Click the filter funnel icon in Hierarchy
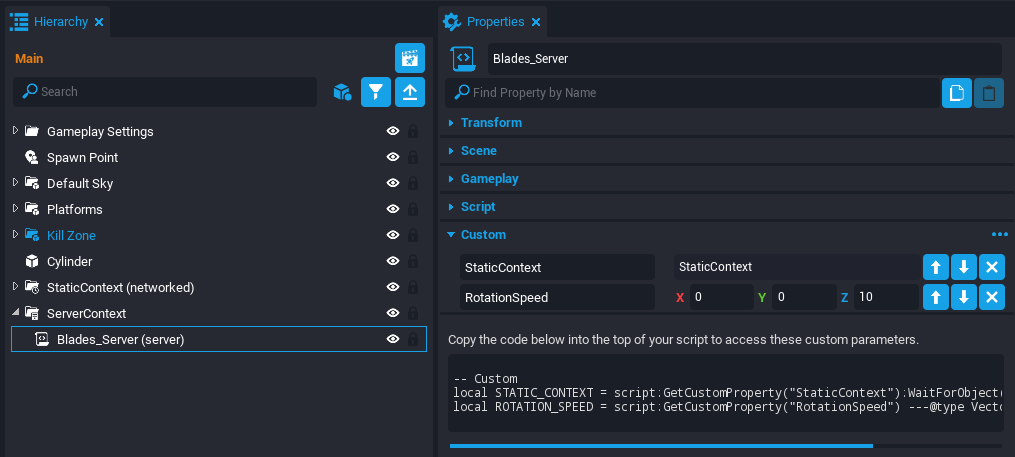Viewport: 1015px width, 457px height. (375, 92)
